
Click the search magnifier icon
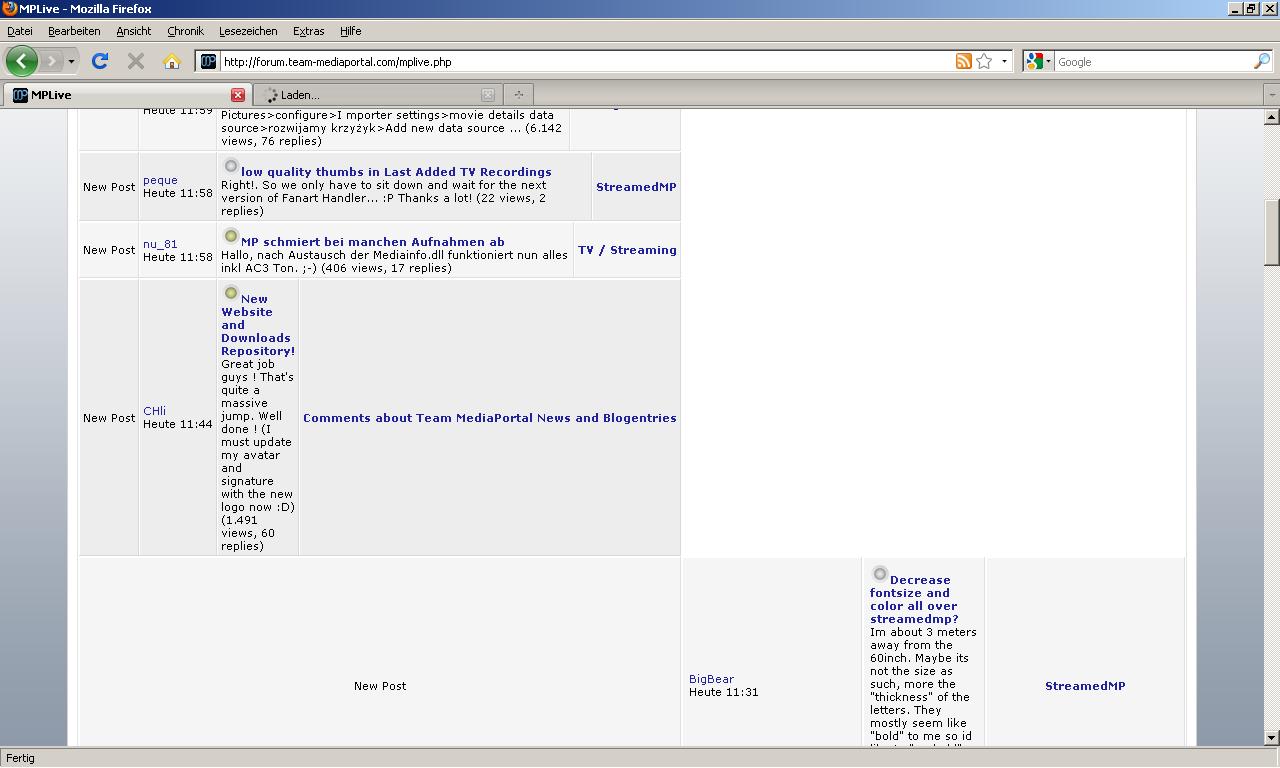tap(1261, 61)
